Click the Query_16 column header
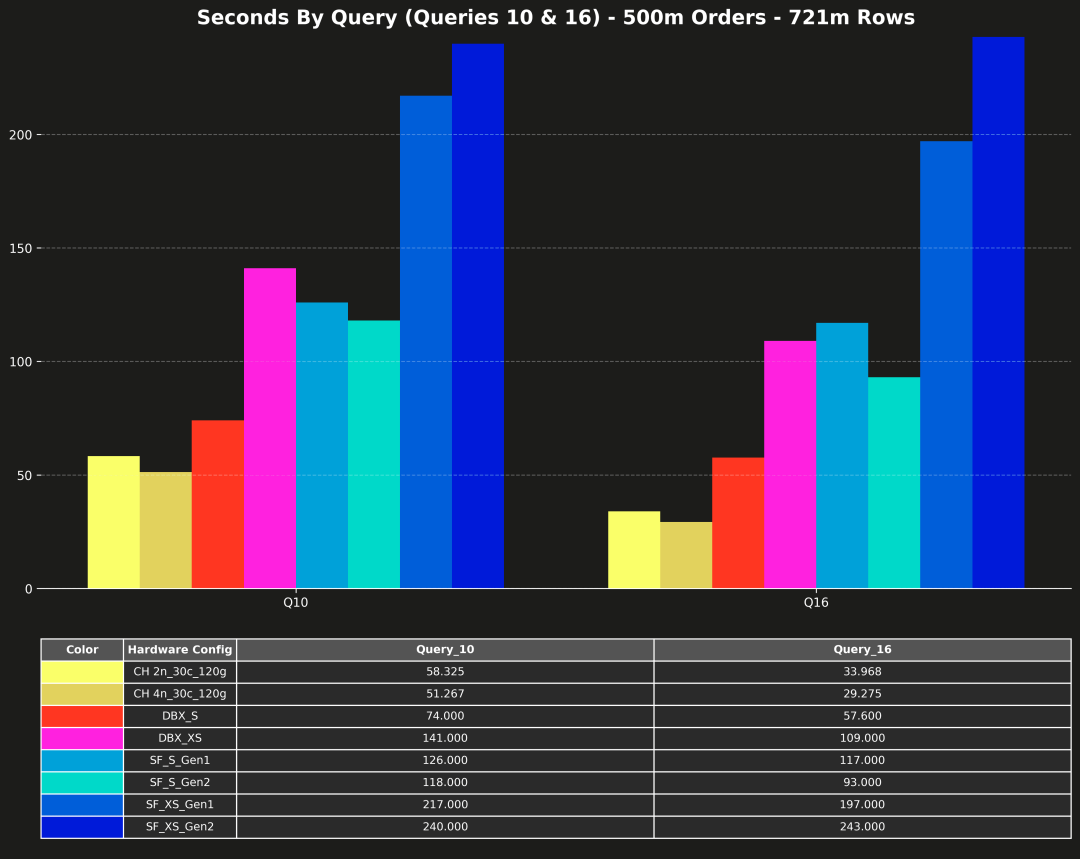 pyautogui.click(x=862, y=650)
